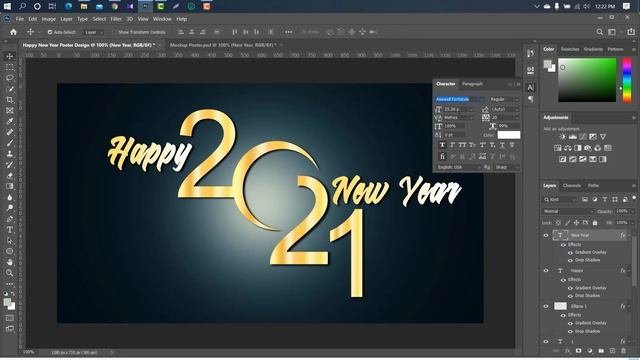The image size is (640, 360).
Task: Toggle the Auto-Select checkbox
Action: [50, 32]
